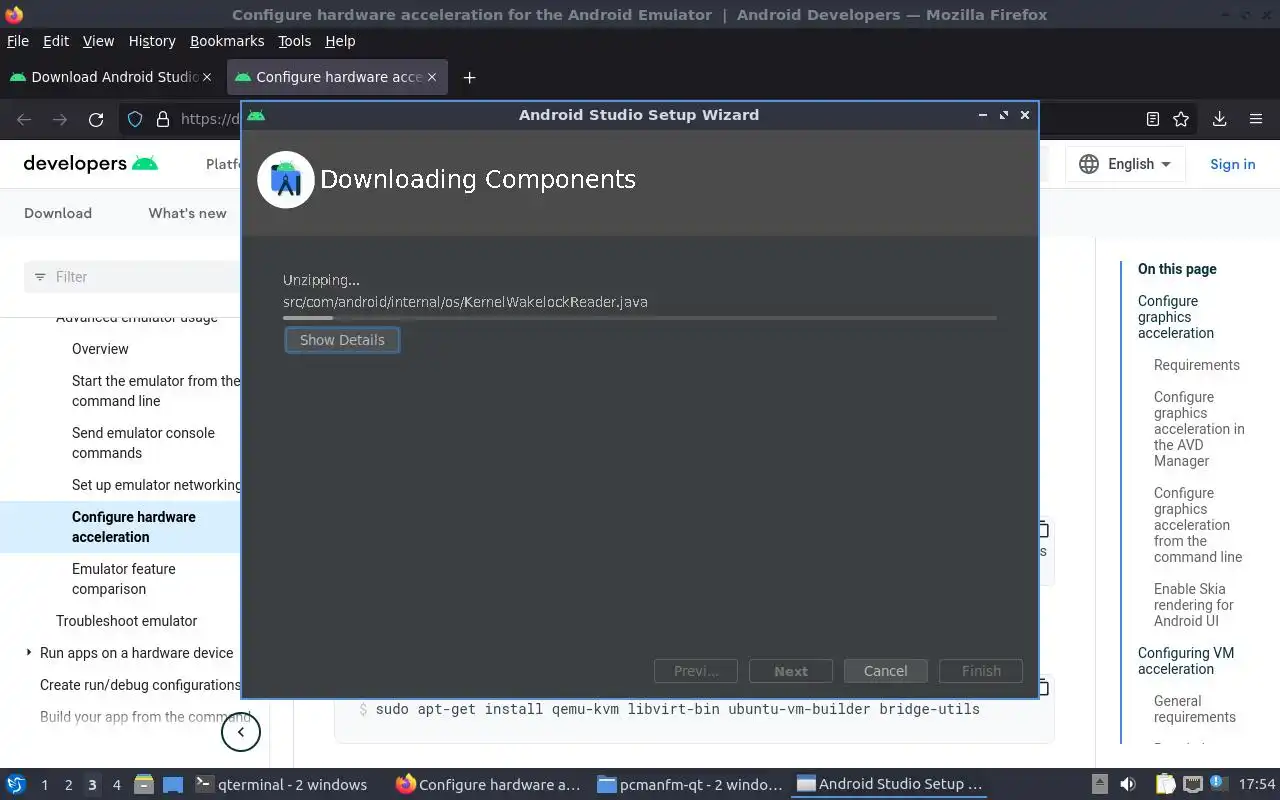This screenshot has width=1280, height=800.
Task: Click Show Details button in Setup Wizard
Action: 342,340
